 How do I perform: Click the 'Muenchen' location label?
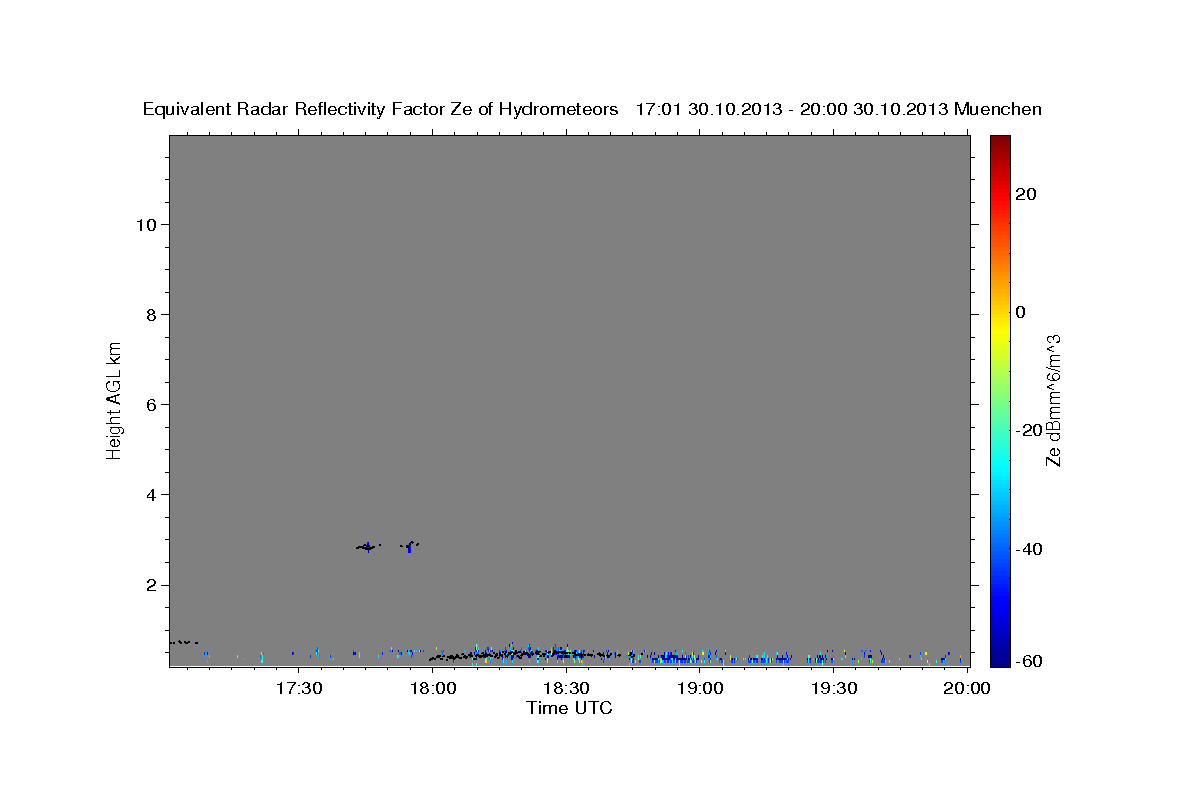click(998, 110)
